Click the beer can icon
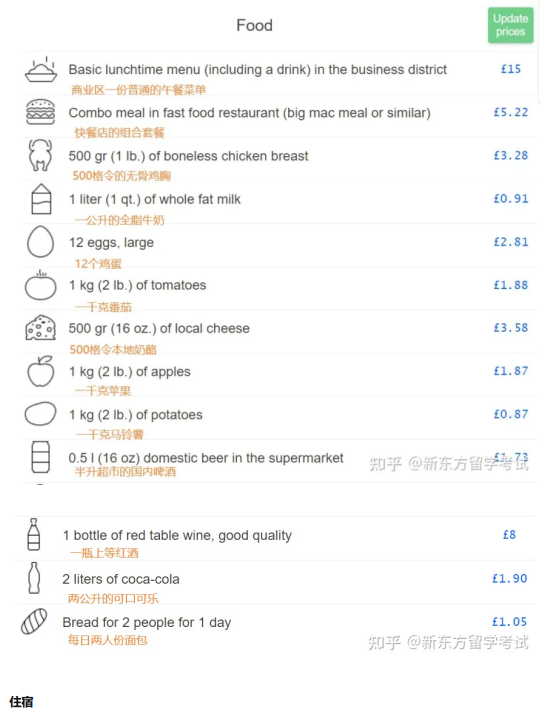The width and height of the screenshot is (553, 715). [x=41, y=456]
